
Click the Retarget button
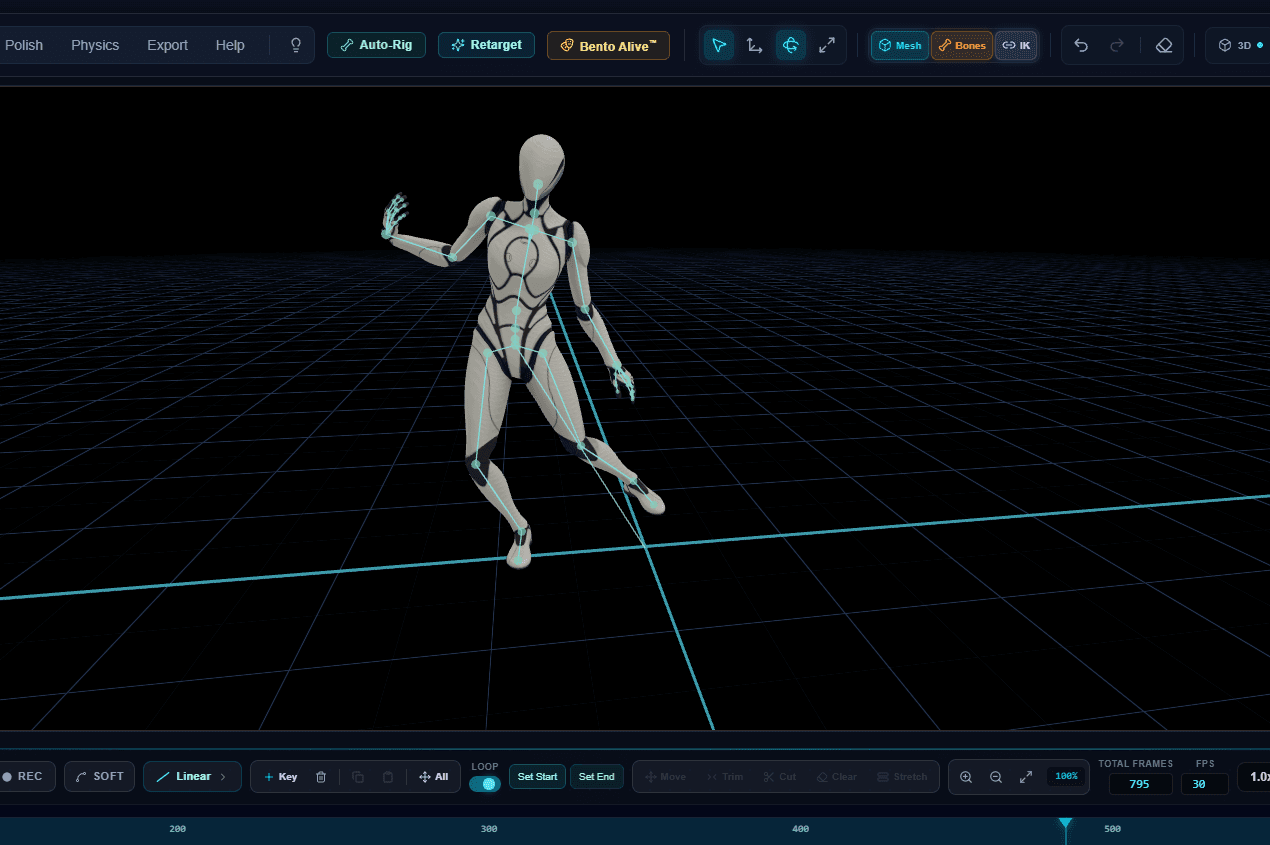[x=486, y=45]
